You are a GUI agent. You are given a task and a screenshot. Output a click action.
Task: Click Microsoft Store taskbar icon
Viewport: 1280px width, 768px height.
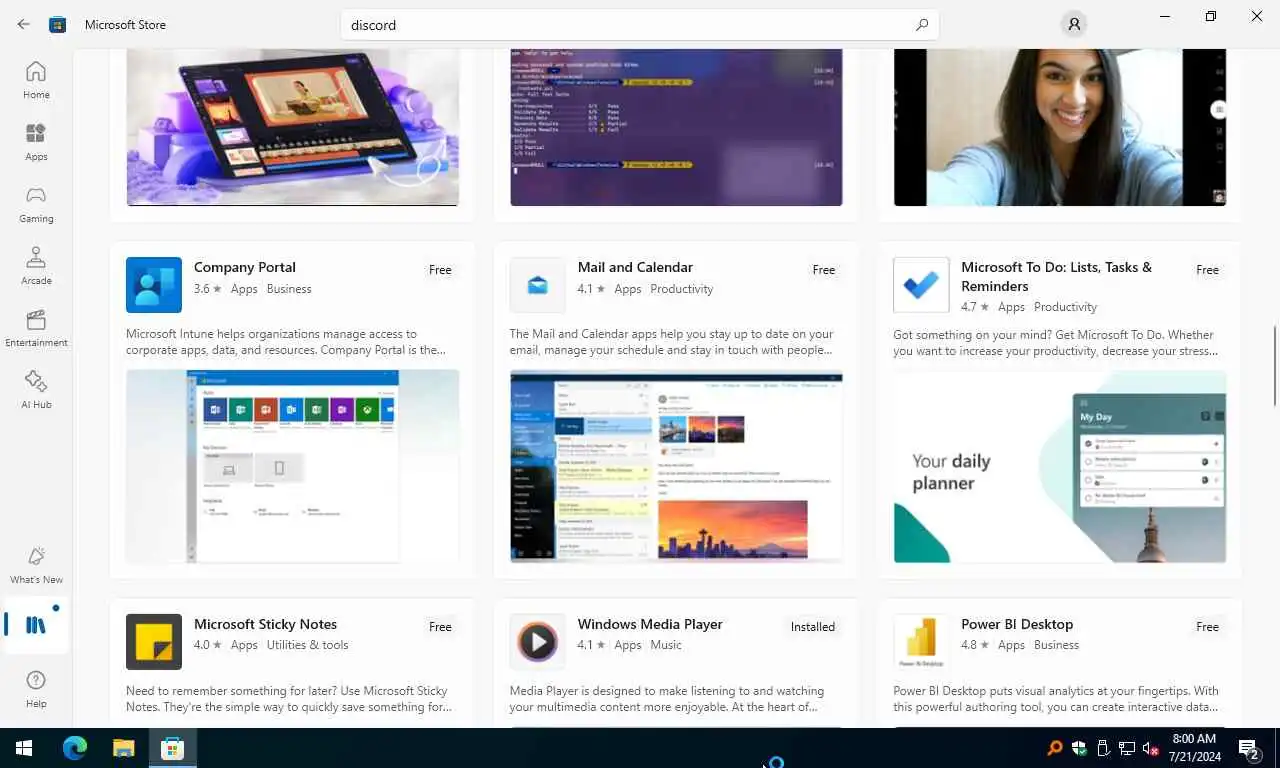tap(172, 748)
